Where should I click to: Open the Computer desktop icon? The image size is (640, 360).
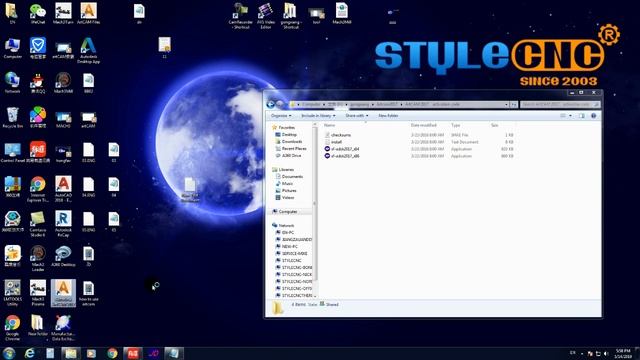click(12, 49)
